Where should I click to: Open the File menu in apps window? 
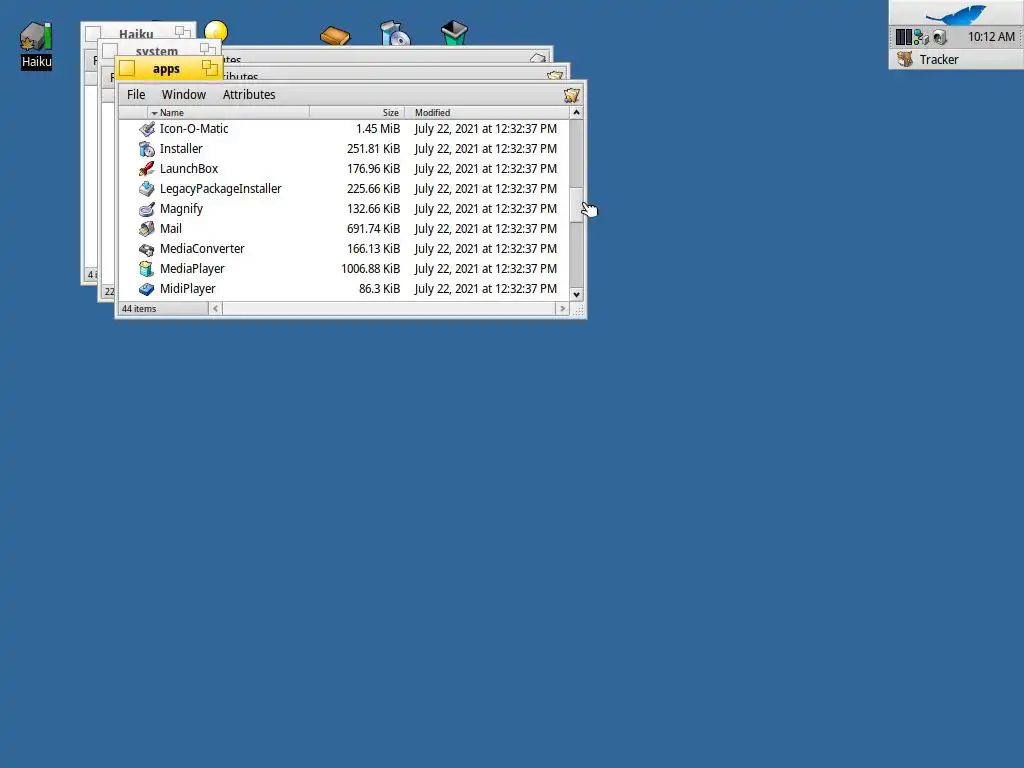(136, 95)
